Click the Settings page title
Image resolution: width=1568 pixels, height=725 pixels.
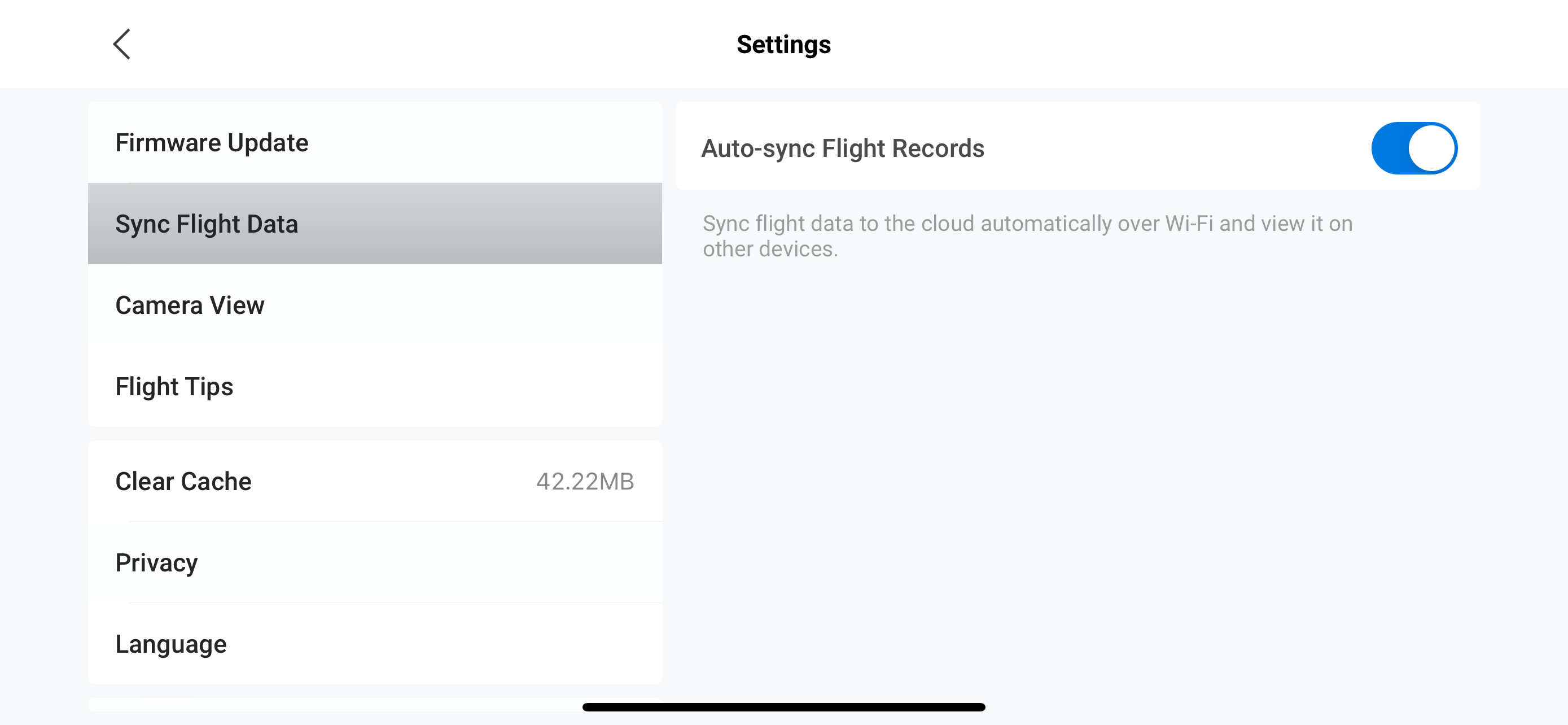point(783,45)
